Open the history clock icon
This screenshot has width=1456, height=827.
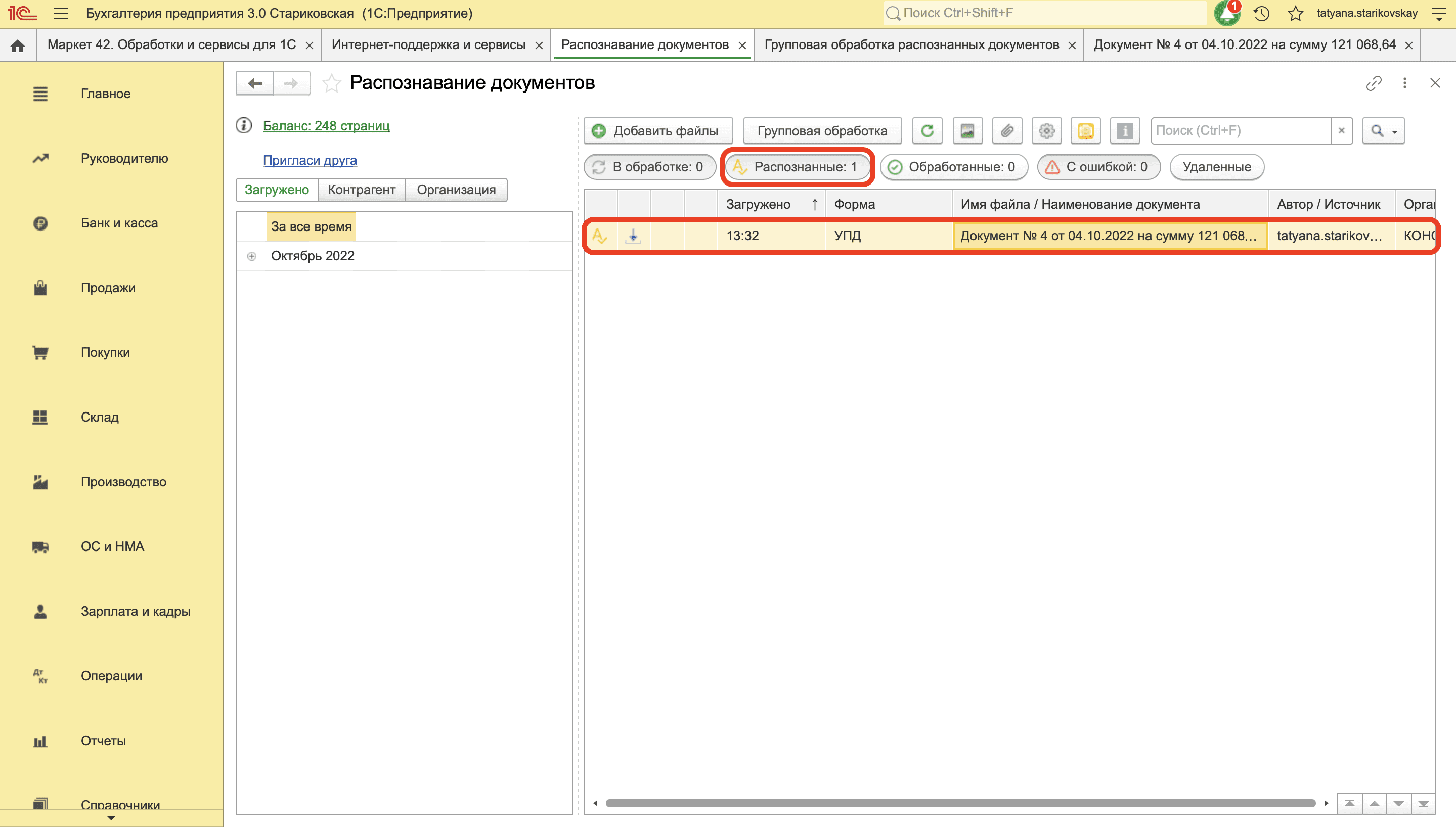[x=1261, y=13]
